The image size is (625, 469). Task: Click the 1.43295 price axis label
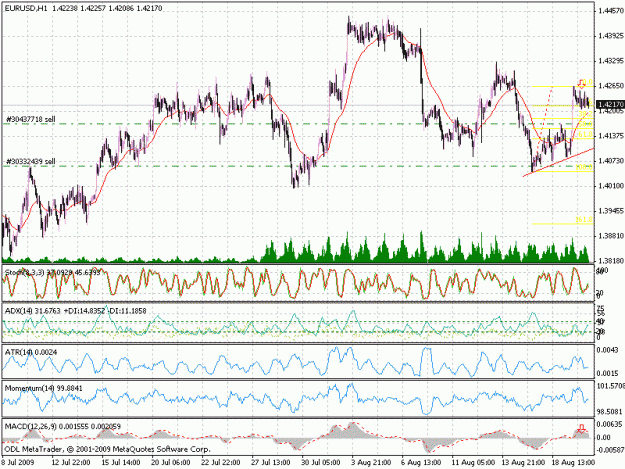tap(611, 61)
